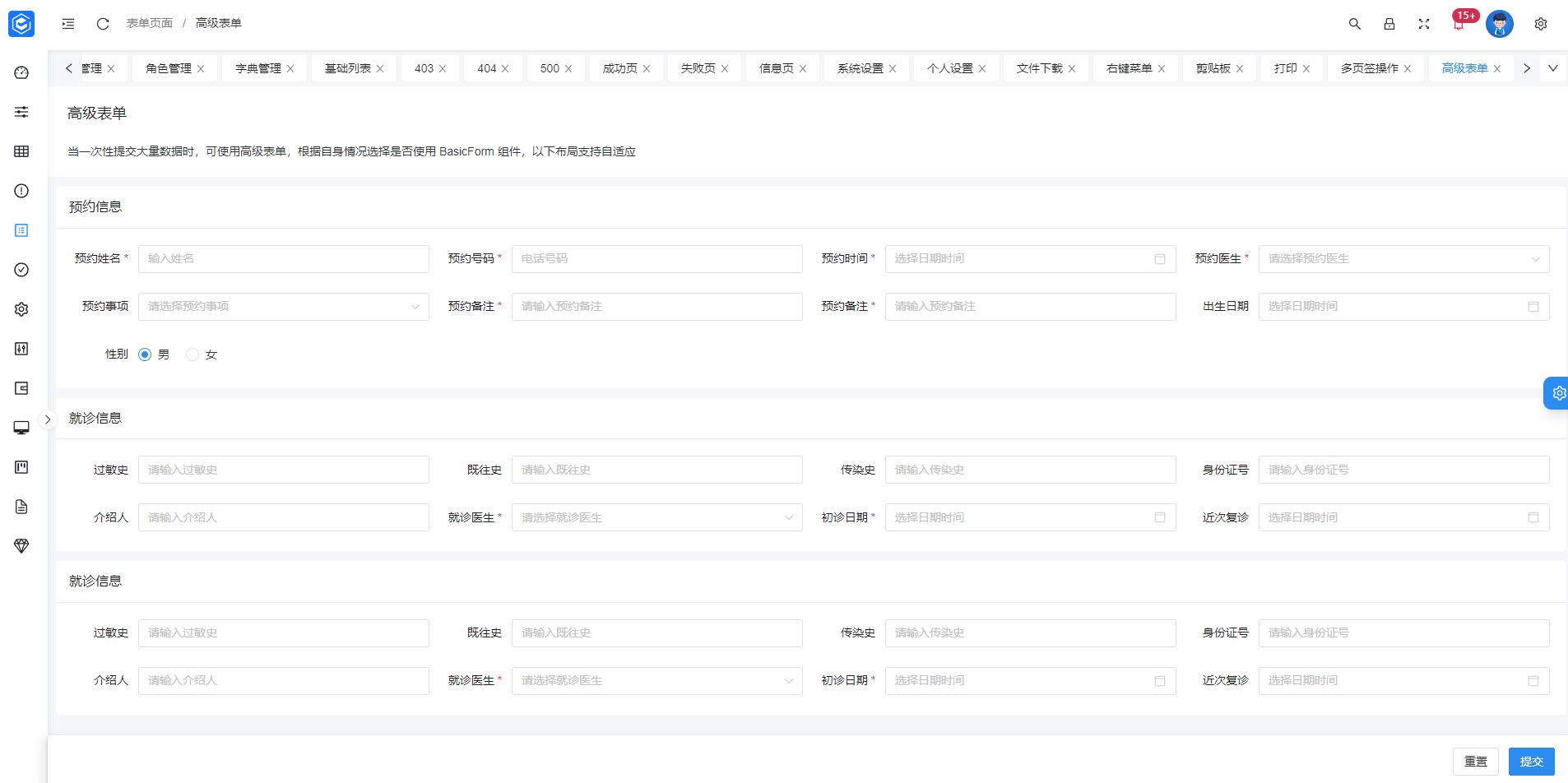Open dashboard gauge icon in sidebar

(22, 72)
